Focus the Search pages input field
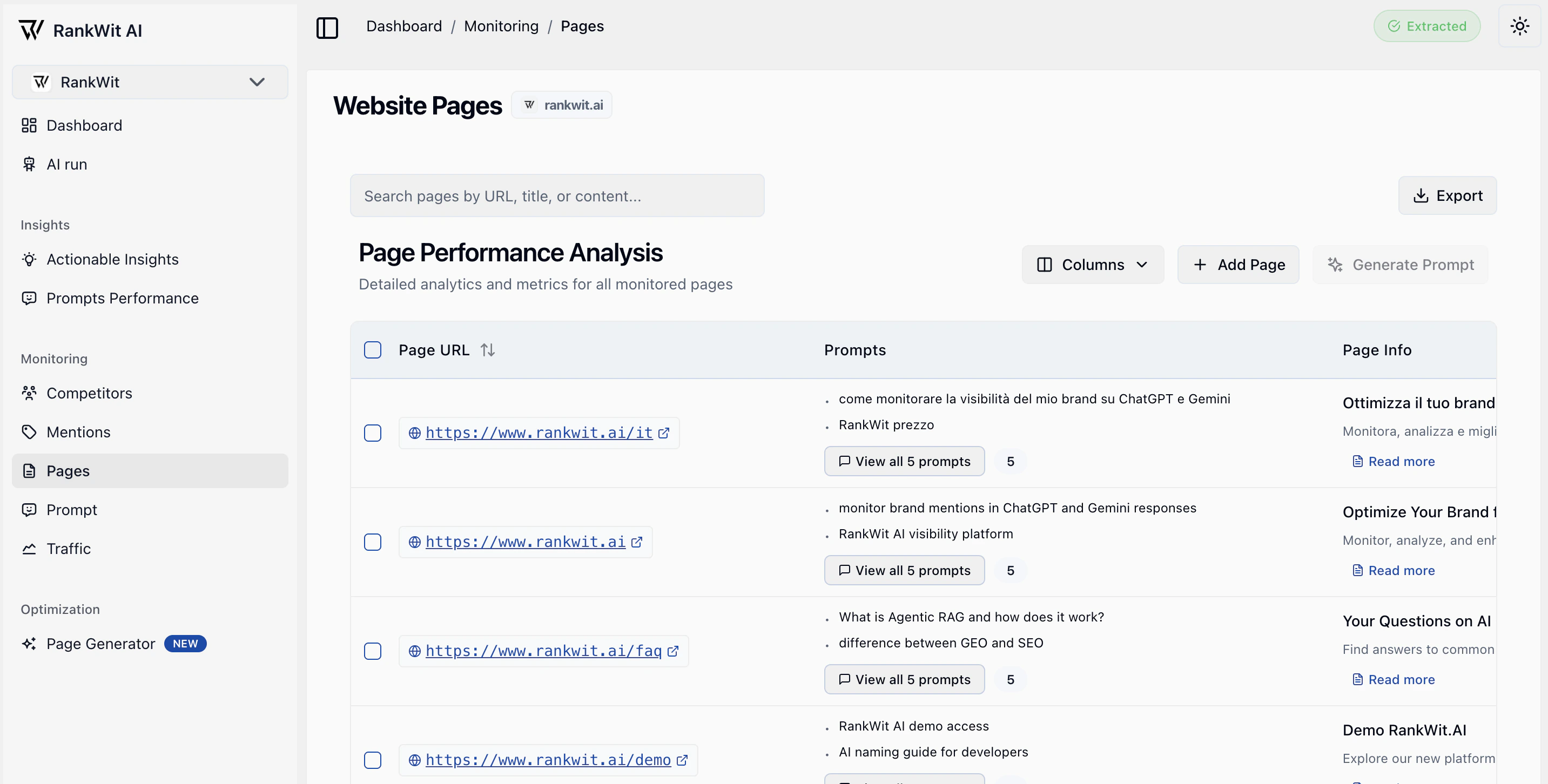Image resolution: width=1548 pixels, height=784 pixels. point(556,196)
